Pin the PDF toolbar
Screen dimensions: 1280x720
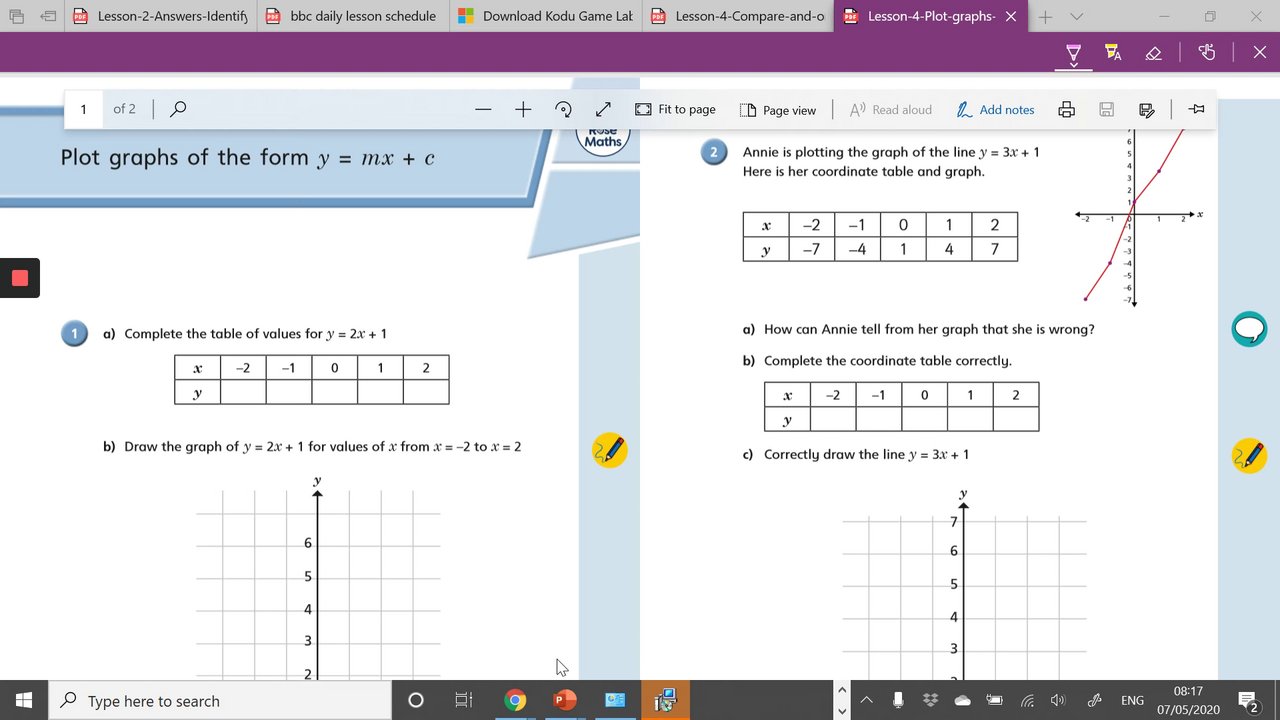point(1196,109)
